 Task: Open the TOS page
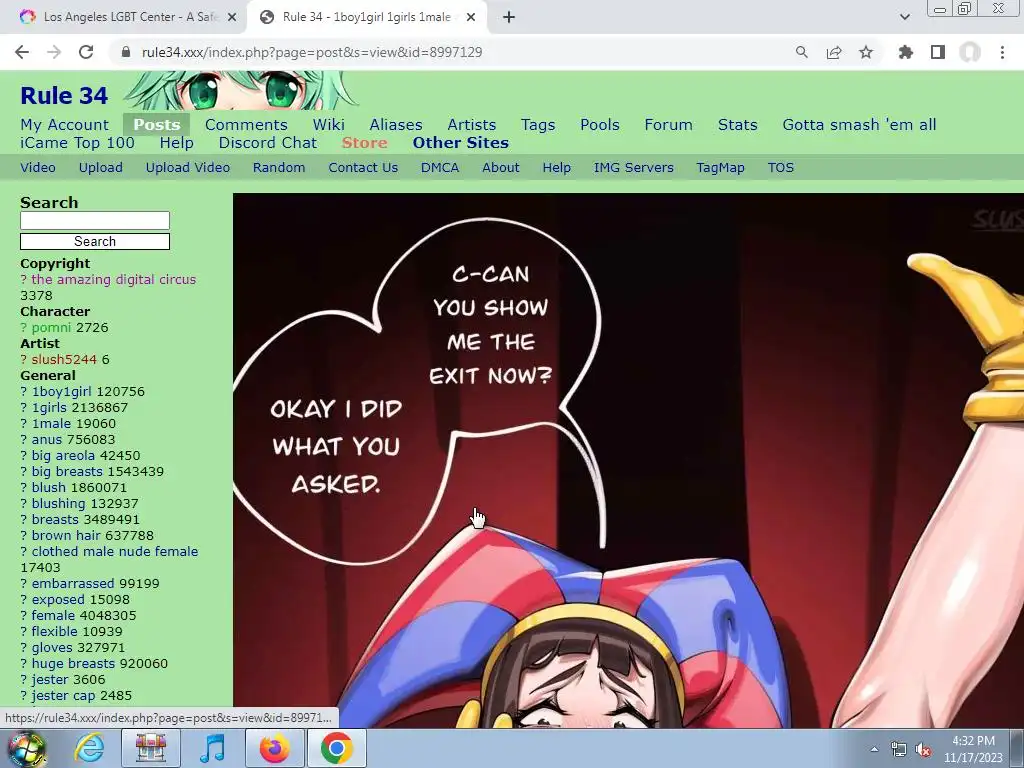(780, 168)
